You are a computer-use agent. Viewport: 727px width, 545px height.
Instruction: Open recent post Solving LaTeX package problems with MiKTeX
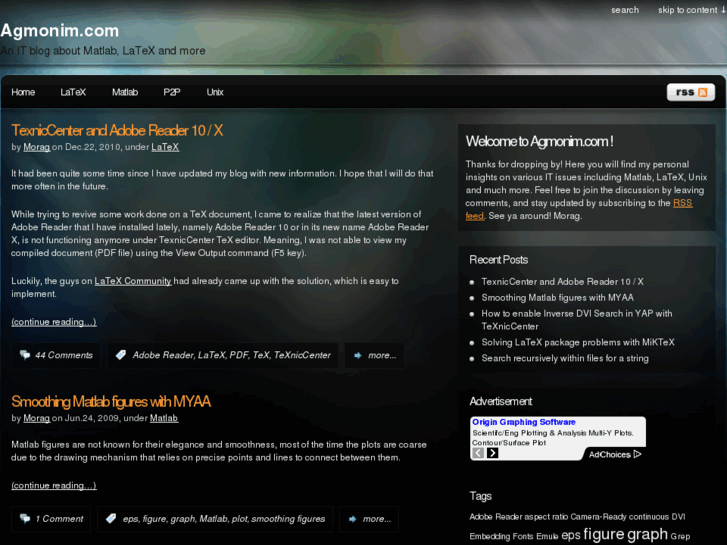tap(578, 342)
